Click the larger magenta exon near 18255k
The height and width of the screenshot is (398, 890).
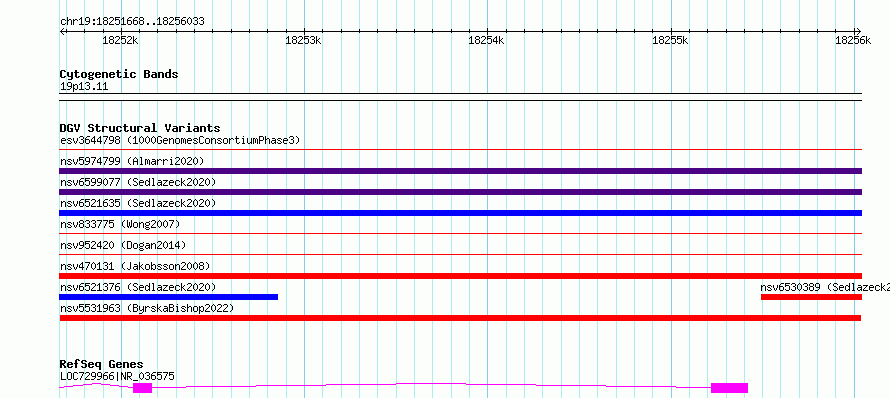(729, 388)
